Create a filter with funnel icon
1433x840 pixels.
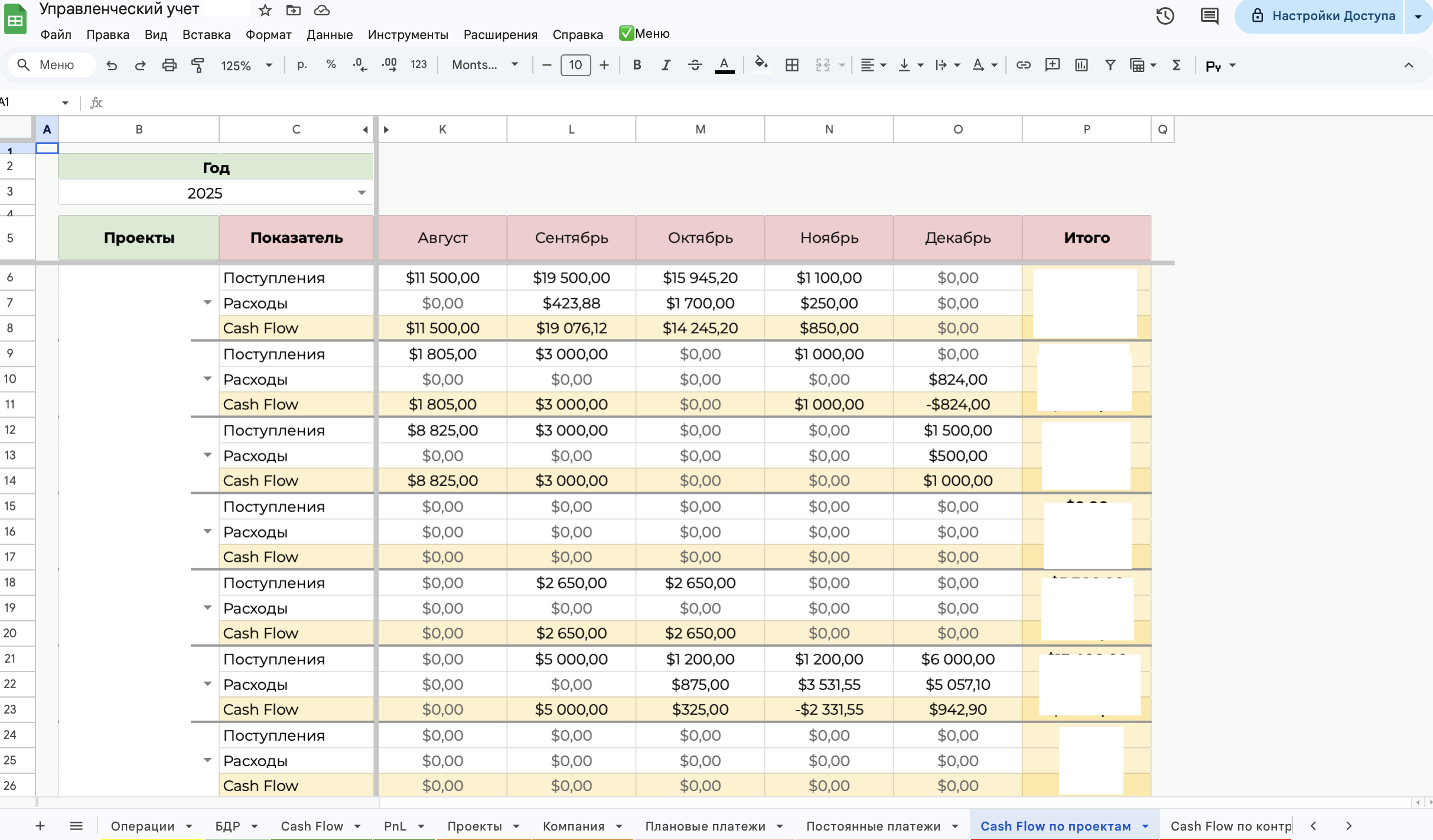point(1110,65)
